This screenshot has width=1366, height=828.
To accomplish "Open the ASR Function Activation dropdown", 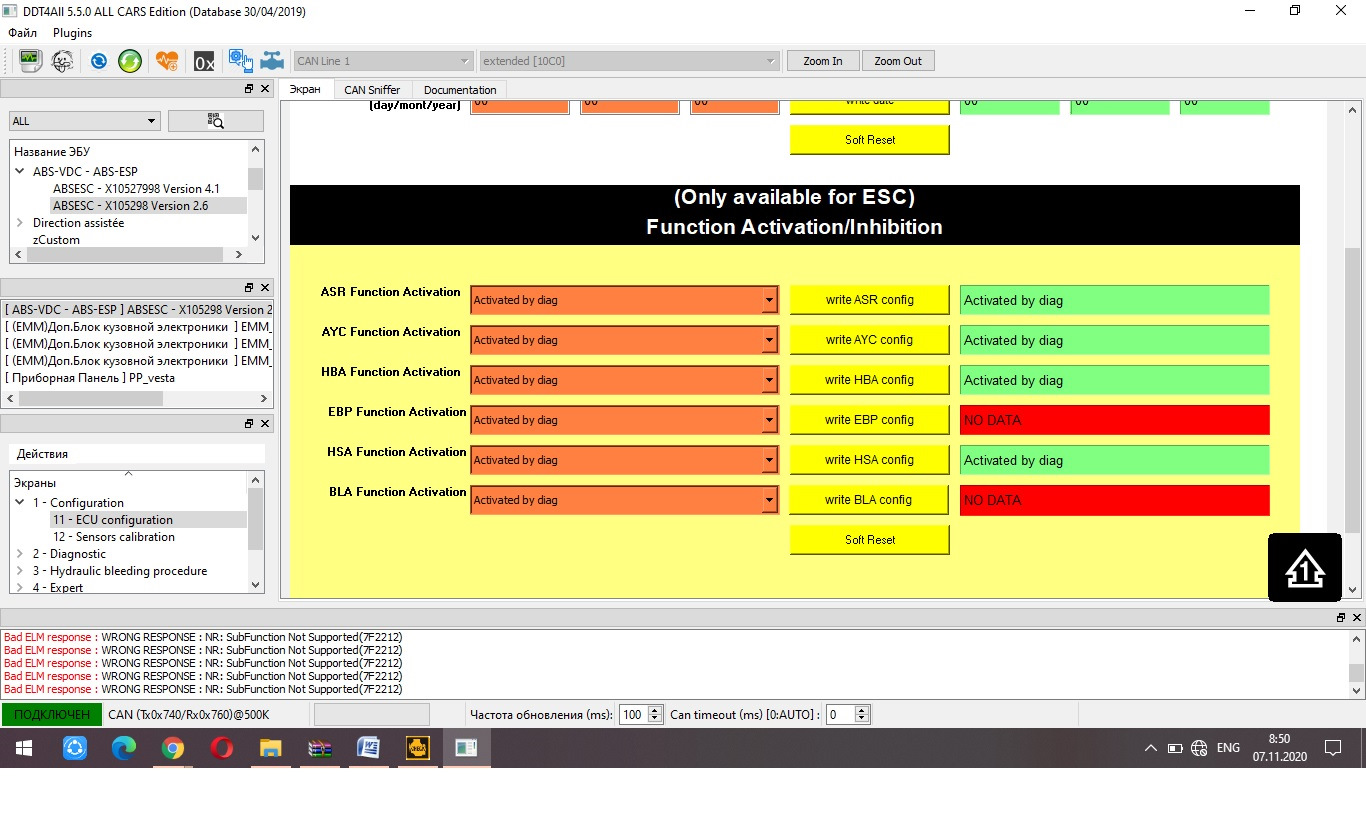I will [768, 300].
